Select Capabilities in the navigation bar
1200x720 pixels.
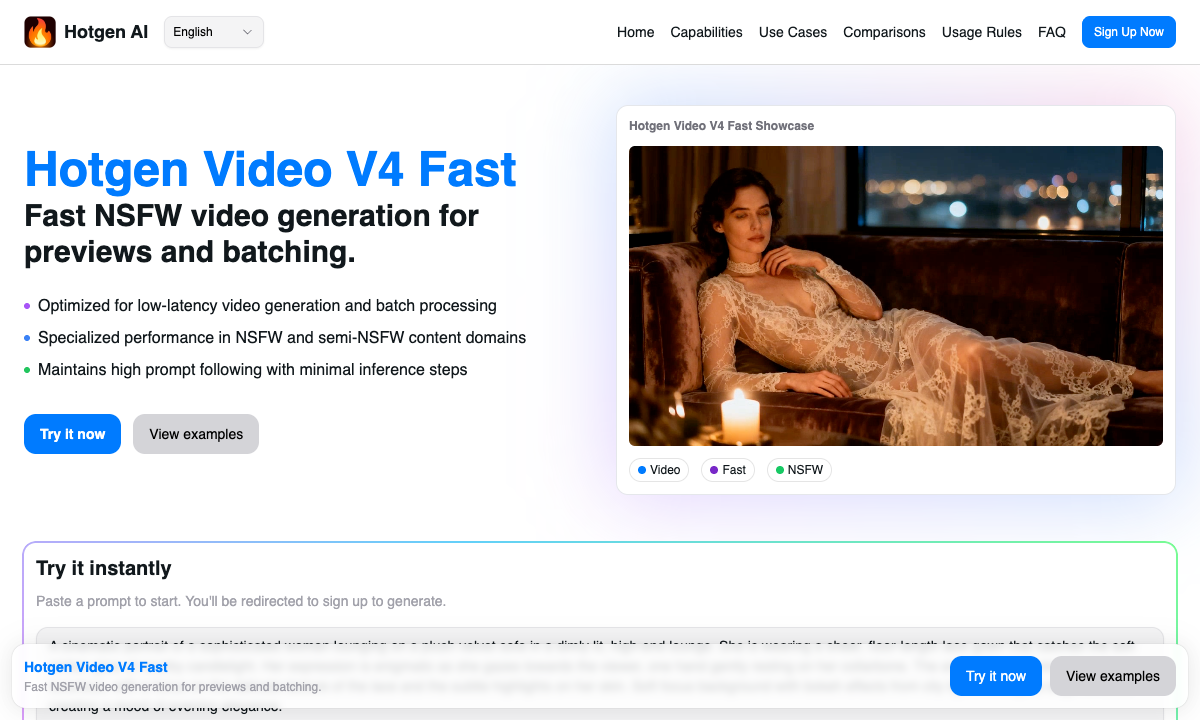[706, 32]
